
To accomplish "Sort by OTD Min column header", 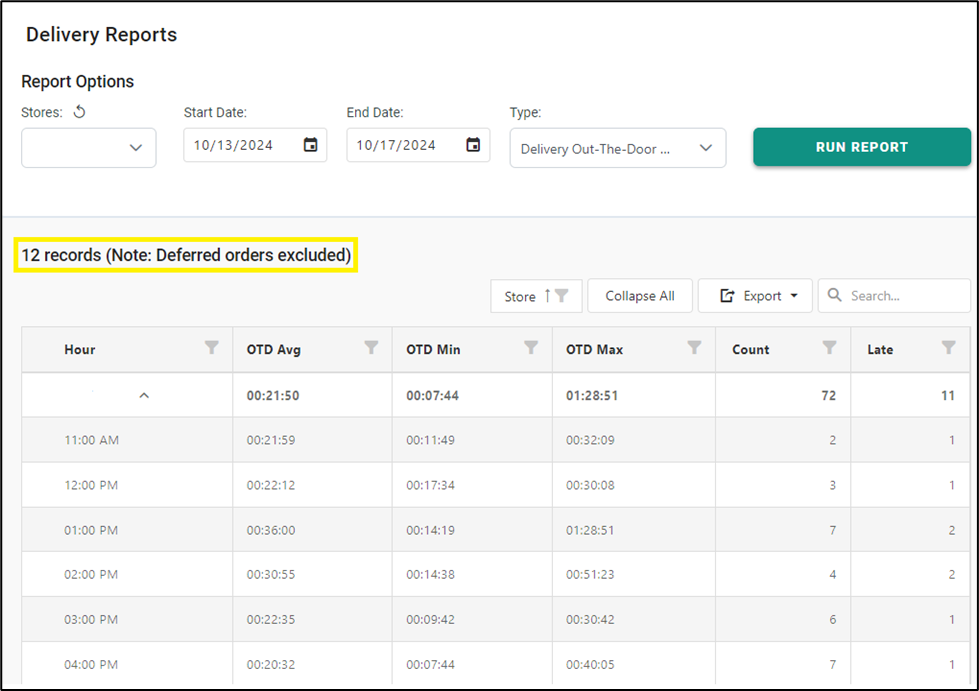I will pyautogui.click(x=433, y=350).
